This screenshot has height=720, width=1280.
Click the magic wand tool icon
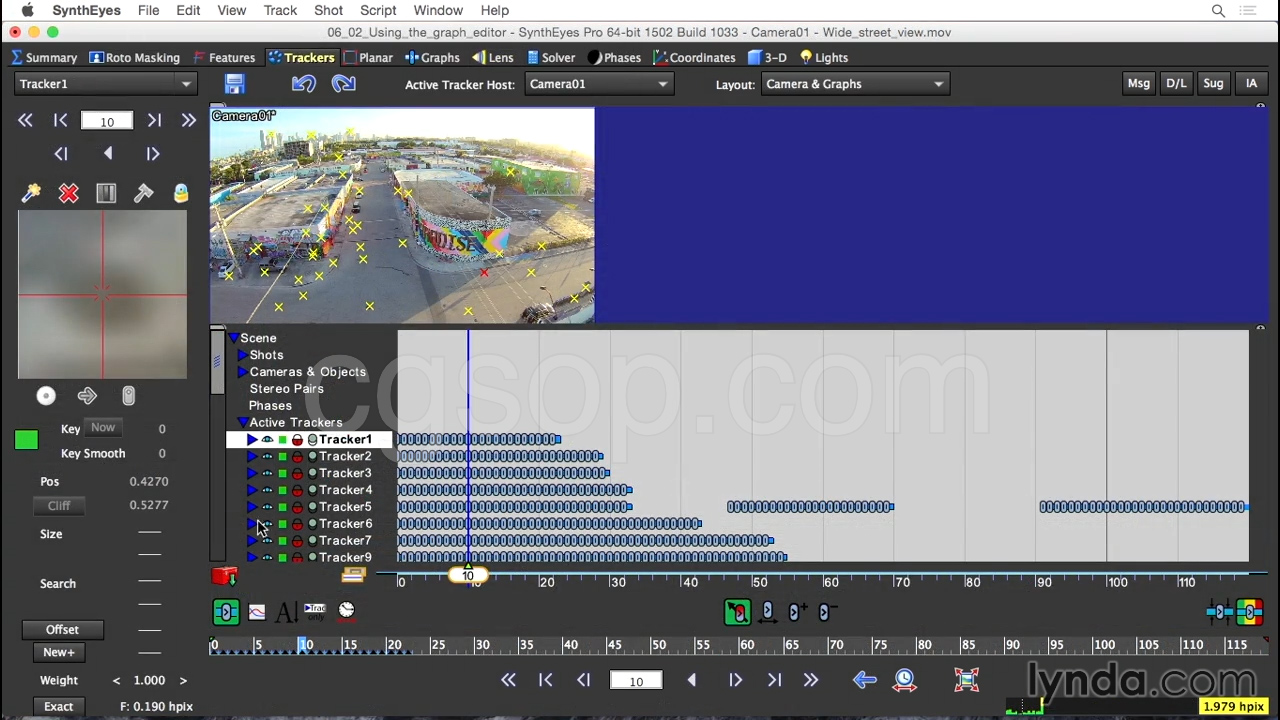pos(31,193)
